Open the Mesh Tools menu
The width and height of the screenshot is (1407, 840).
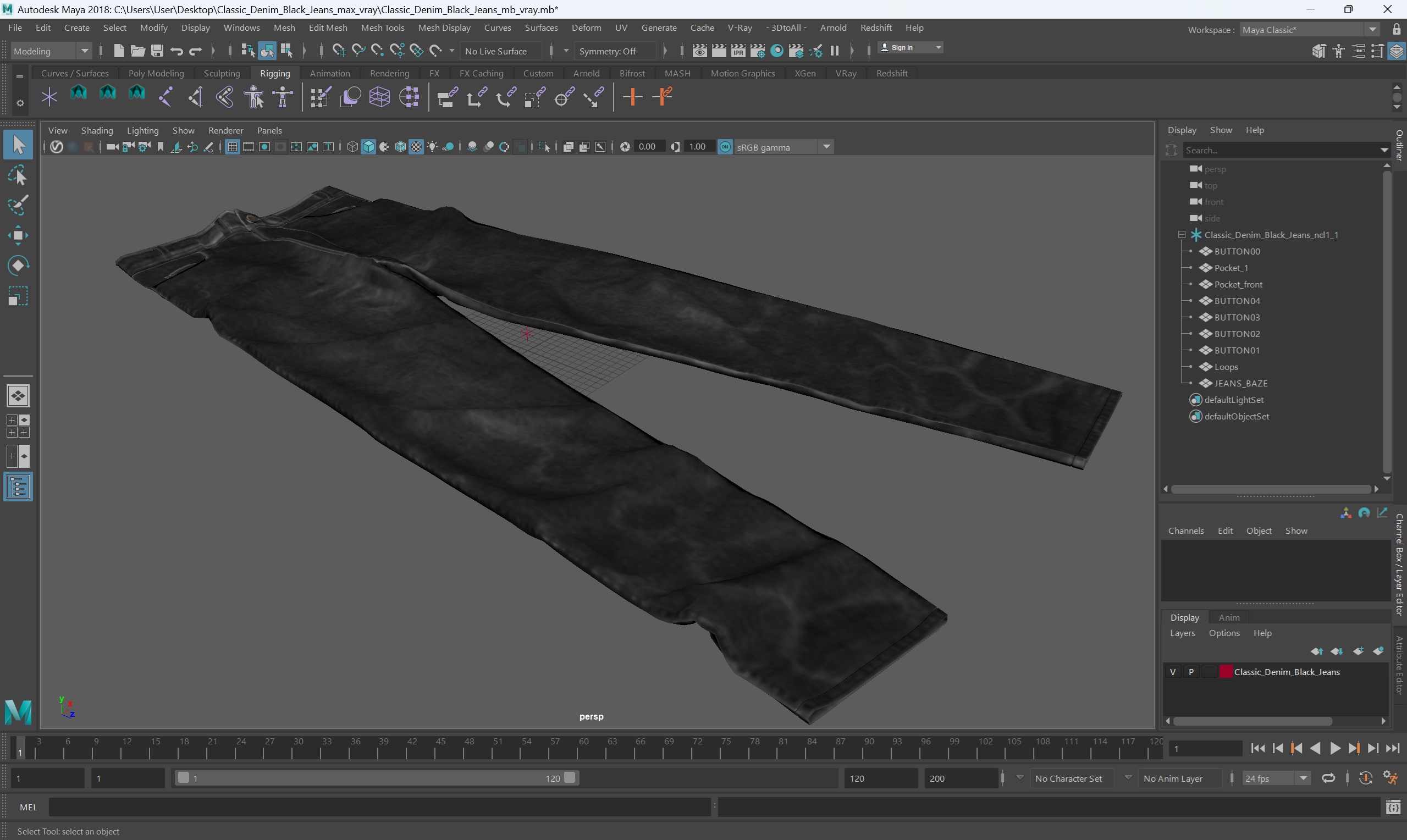383,27
